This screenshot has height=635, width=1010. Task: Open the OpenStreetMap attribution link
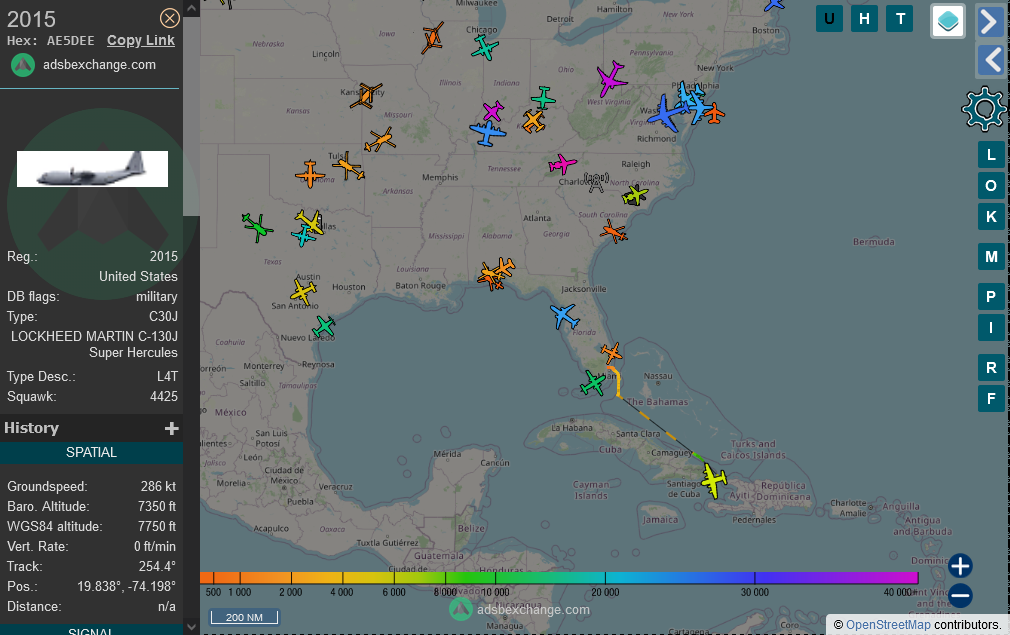tap(888, 625)
